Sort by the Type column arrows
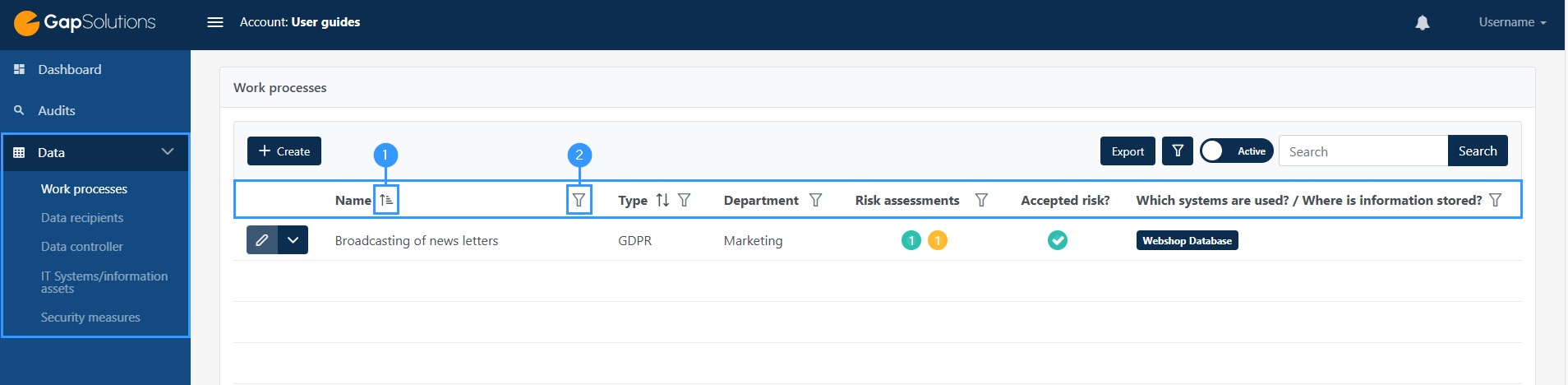1568x385 pixels. point(662,200)
